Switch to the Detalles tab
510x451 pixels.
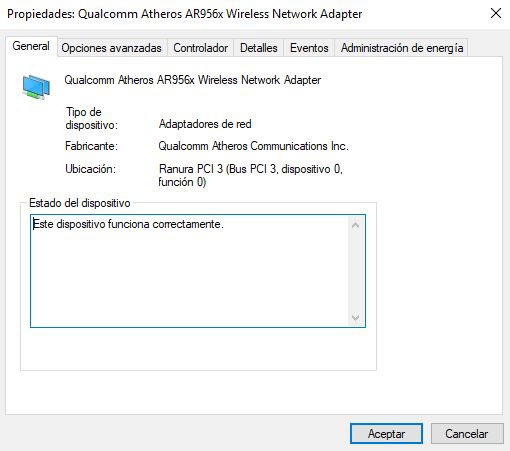[259, 48]
